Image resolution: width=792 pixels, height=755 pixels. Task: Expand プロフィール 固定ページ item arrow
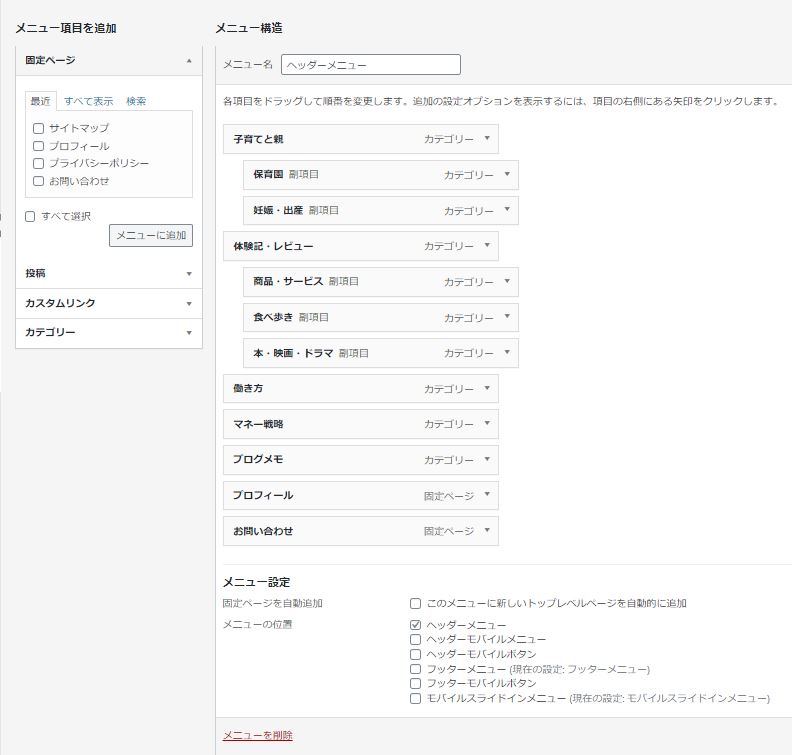(x=487, y=494)
